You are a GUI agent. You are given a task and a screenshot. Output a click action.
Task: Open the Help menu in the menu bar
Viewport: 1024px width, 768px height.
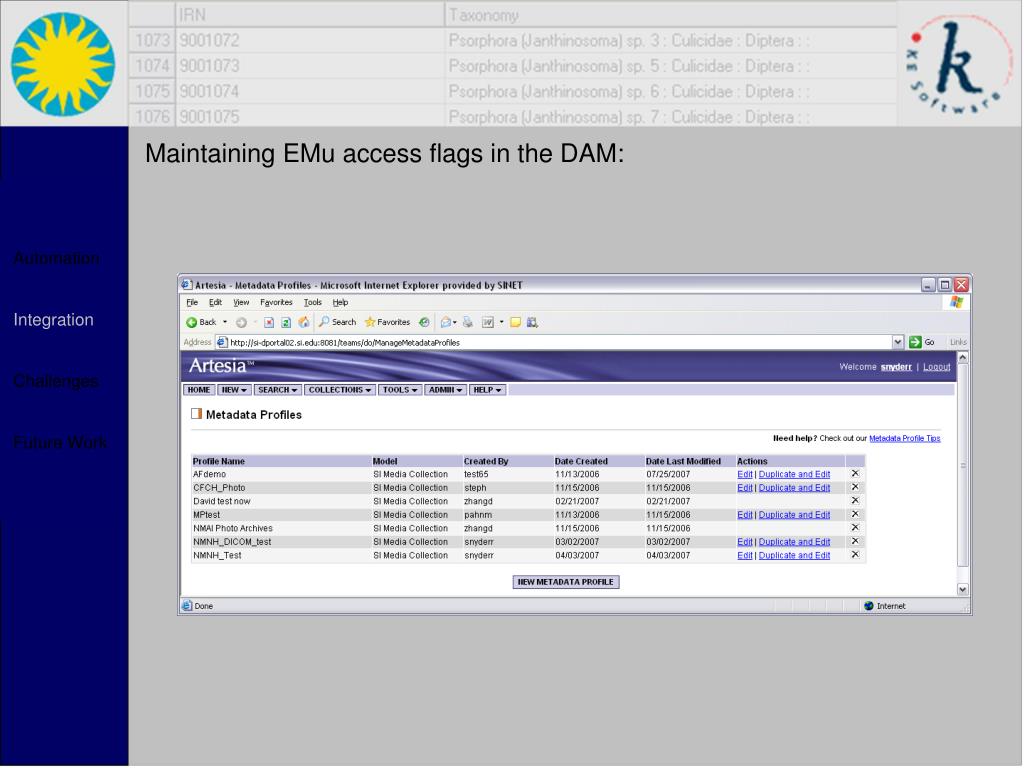click(340, 303)
